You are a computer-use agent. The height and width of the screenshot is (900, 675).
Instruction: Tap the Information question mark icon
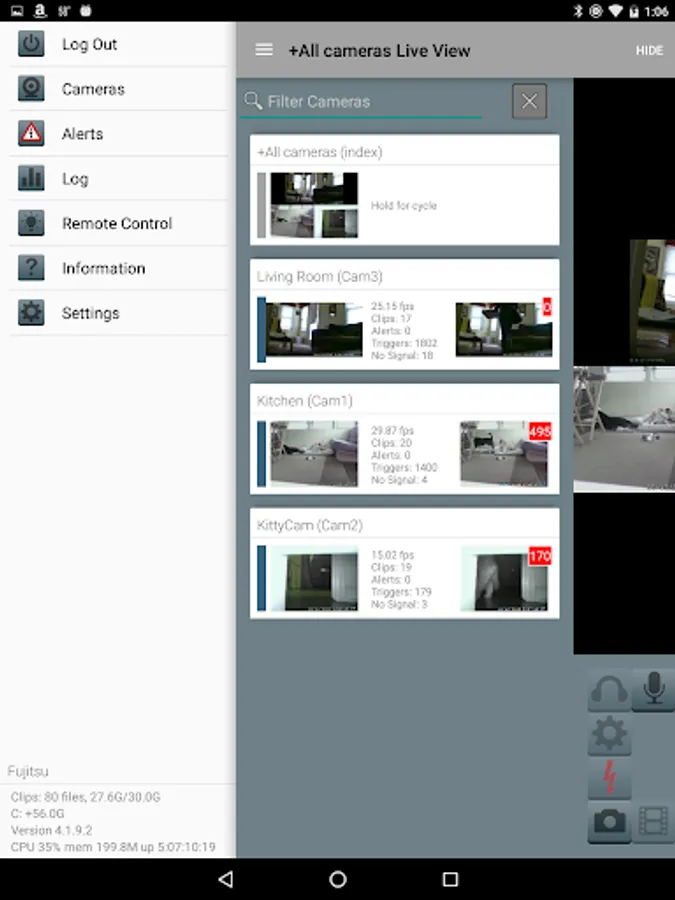pyautogui.click(x=31, y=268)
